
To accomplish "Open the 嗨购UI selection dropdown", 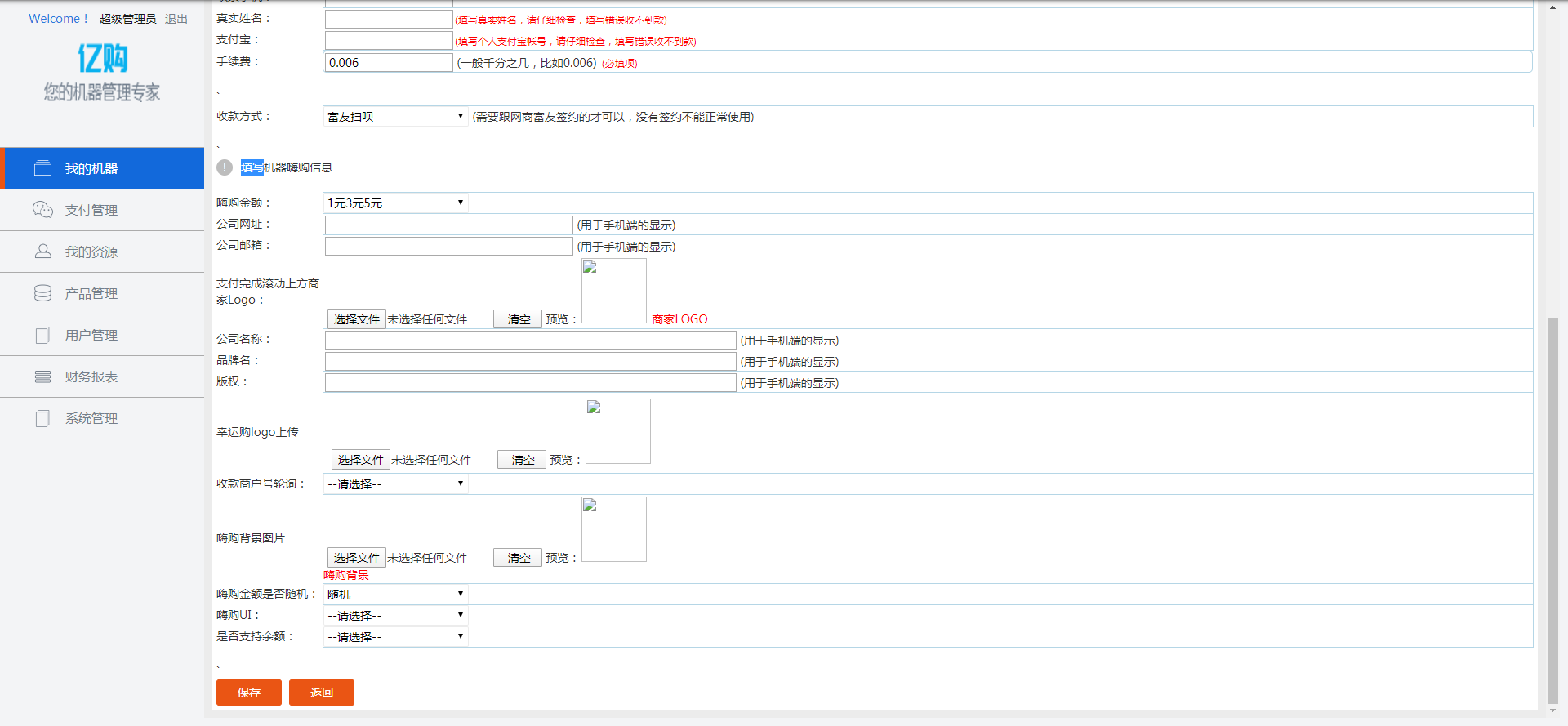I will tap(395, 615).
